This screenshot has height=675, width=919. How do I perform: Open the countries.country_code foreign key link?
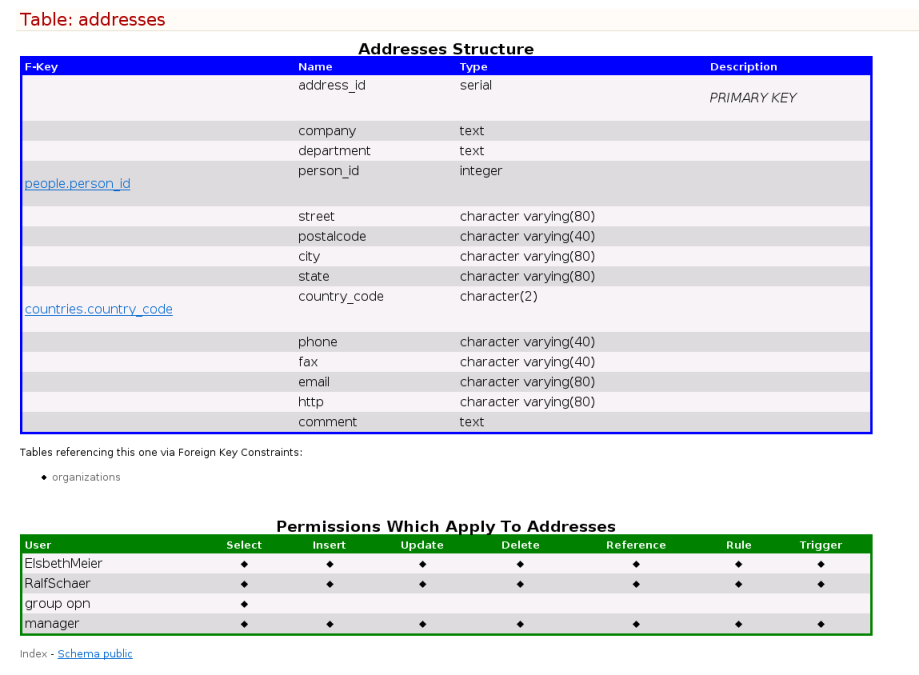98,309
